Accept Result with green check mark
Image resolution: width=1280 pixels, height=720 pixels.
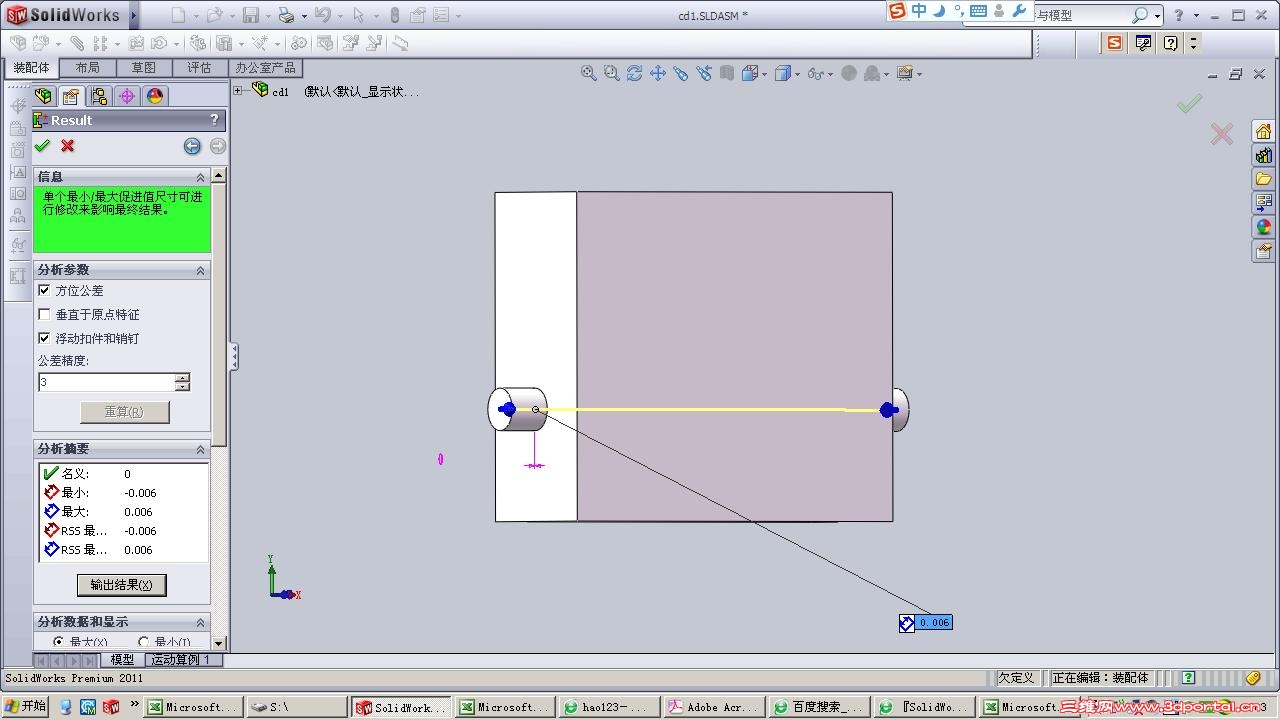pyautogui.click(x=42, y=146)
